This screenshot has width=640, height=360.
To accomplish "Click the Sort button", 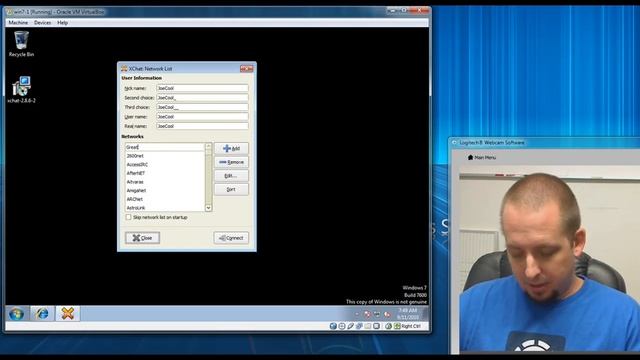I will (x=231, y=189).
